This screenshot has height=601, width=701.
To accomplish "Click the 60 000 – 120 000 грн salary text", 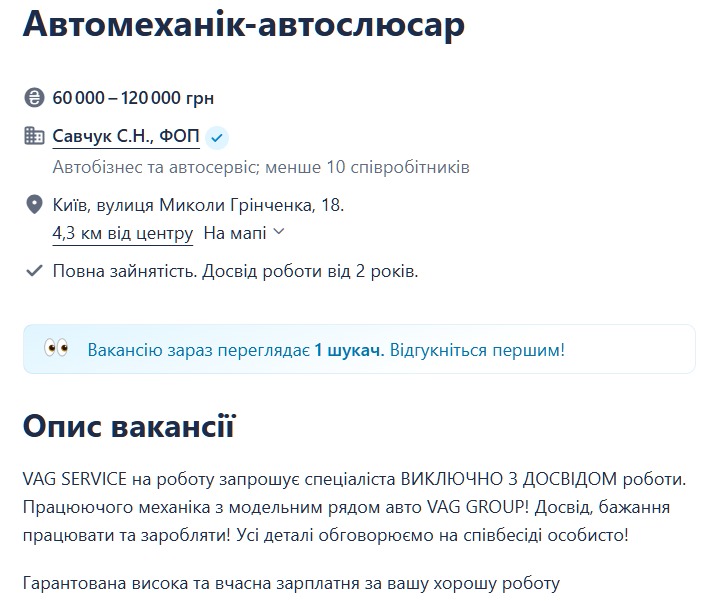I will [x=134, y=98].
